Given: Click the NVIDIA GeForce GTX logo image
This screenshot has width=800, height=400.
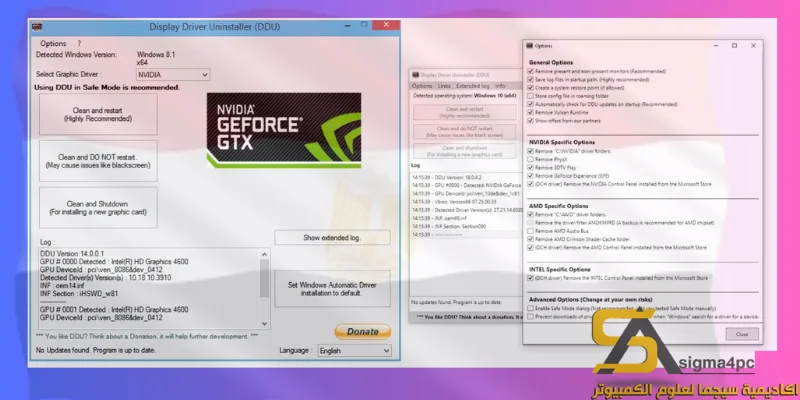Looking at the screenshot, I should 284,130.
